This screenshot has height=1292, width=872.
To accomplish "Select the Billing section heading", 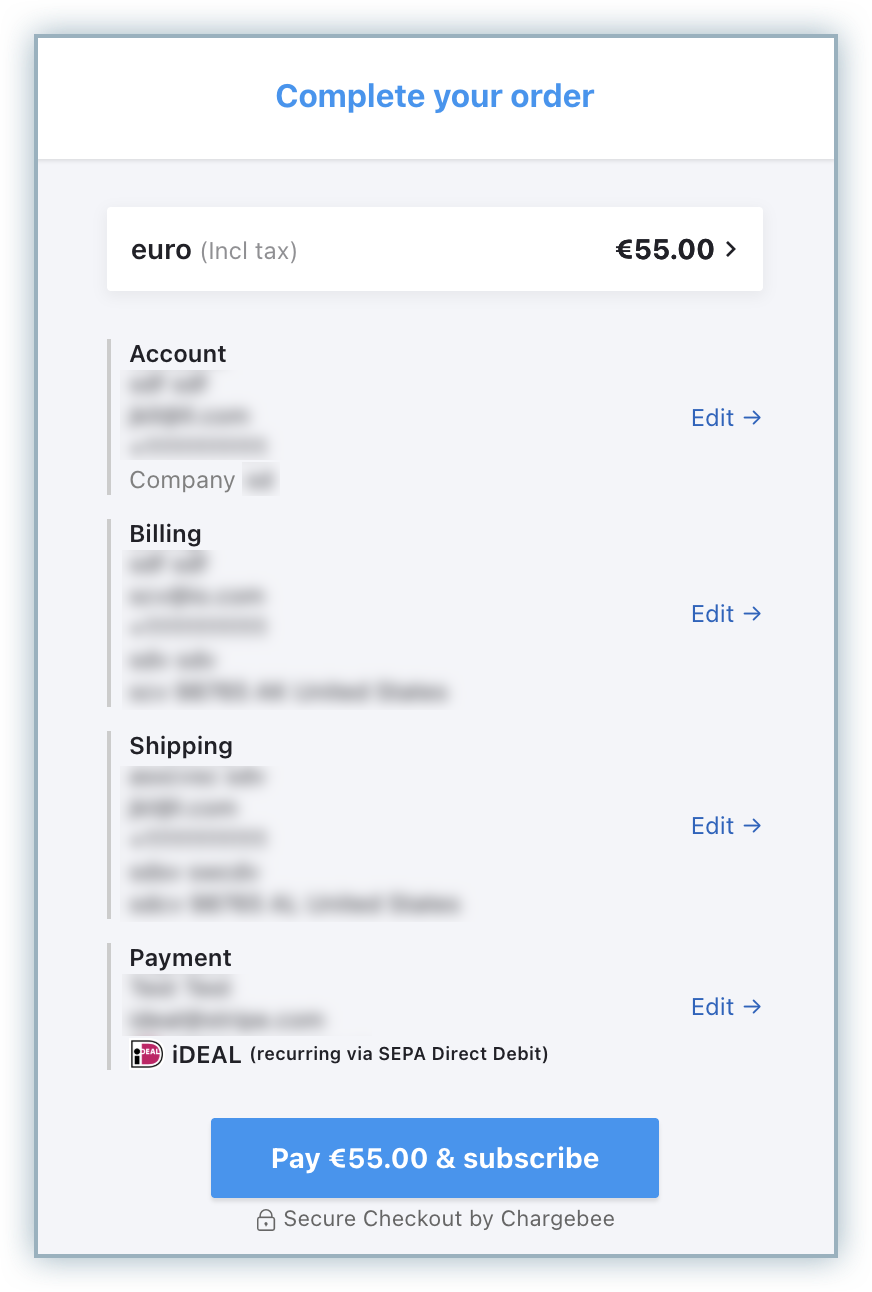I will coord(165,534).
